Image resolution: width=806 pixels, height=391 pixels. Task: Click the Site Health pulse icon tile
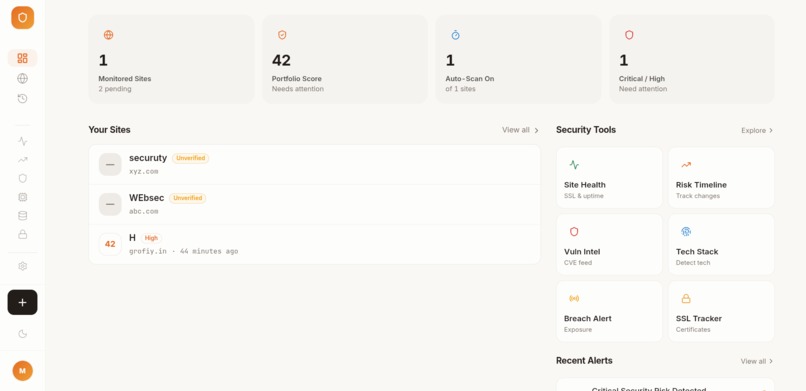pyautogui.click(x=574, y=165)
